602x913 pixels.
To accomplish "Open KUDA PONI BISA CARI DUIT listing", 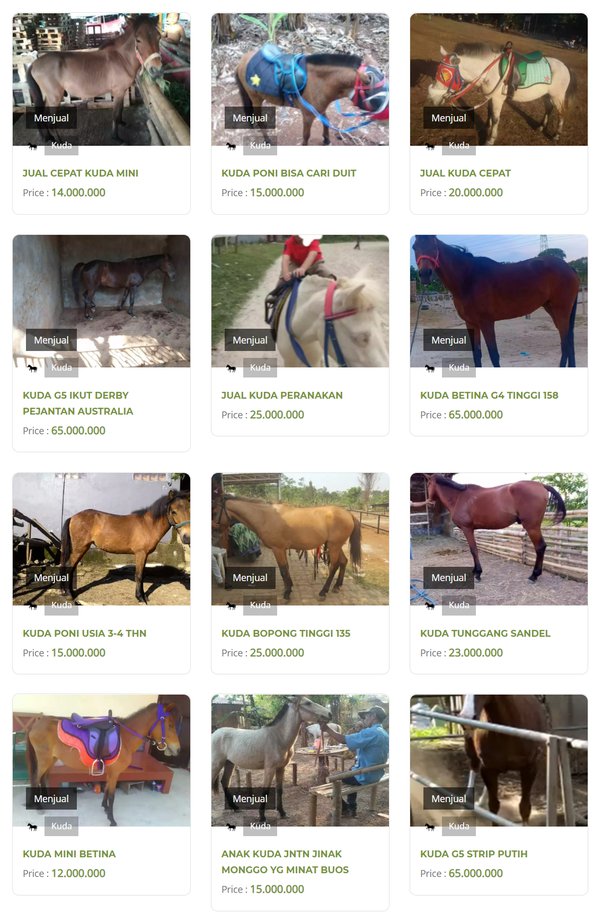I will click(x=289, y=173).
